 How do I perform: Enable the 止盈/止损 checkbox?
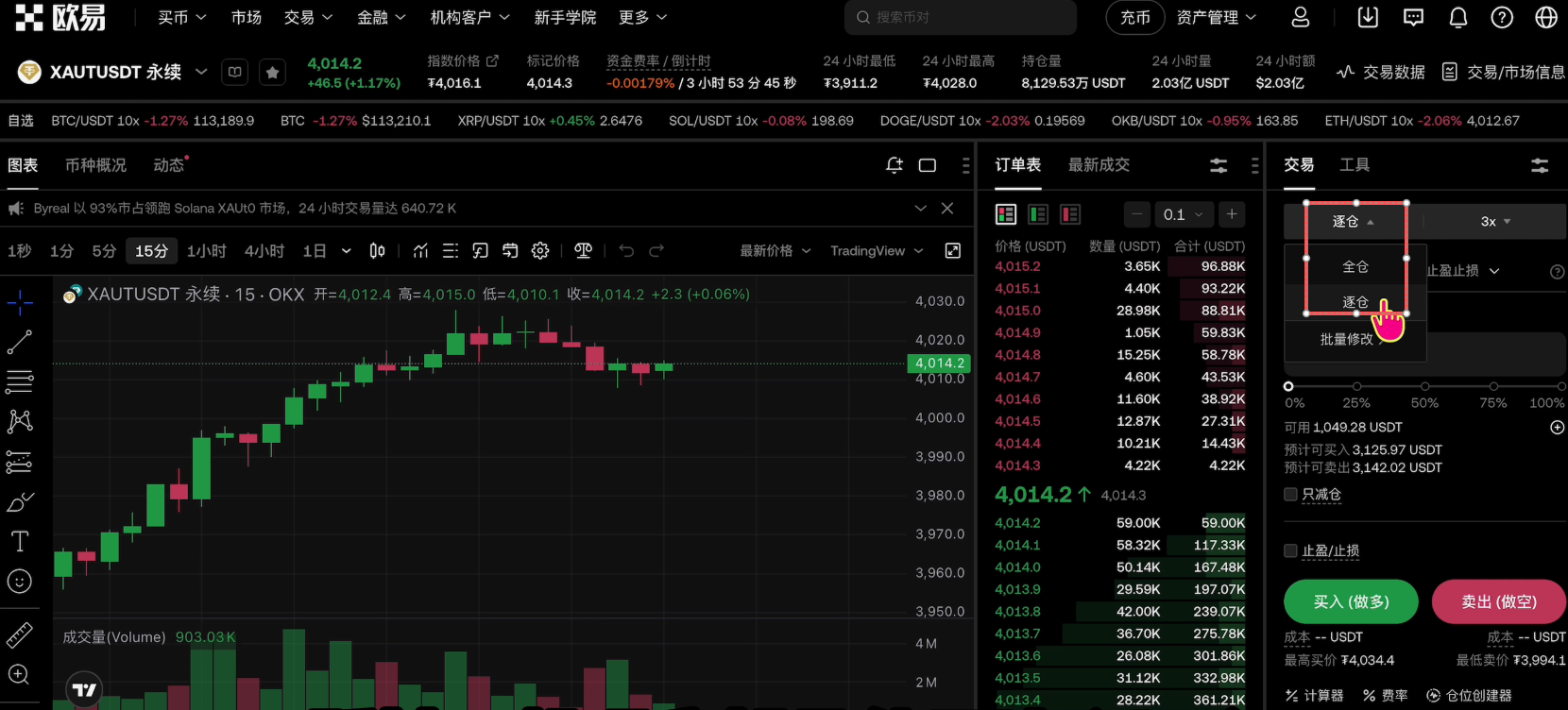pos(1290,551)
